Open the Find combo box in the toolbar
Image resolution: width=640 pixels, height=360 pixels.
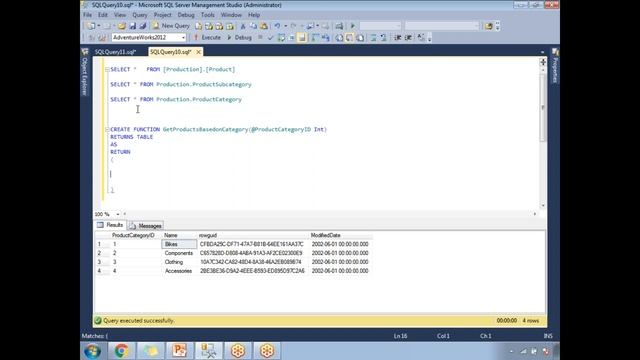[442, 26]
